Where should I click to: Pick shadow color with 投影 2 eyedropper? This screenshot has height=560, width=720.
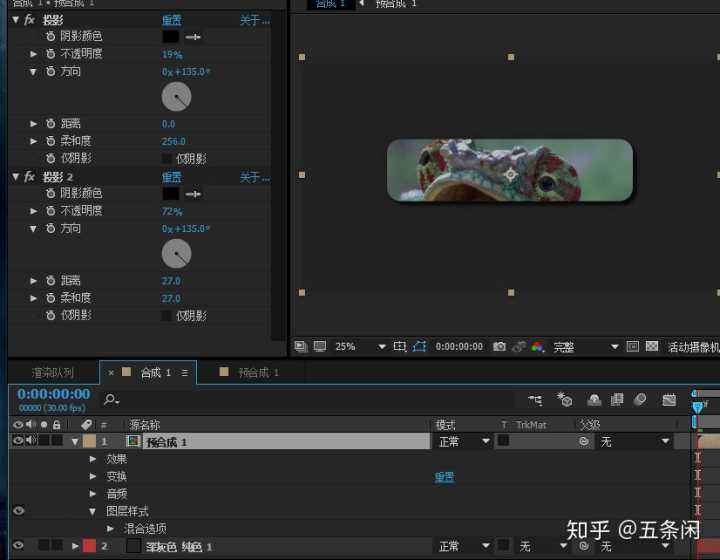(x=193, y=194)
